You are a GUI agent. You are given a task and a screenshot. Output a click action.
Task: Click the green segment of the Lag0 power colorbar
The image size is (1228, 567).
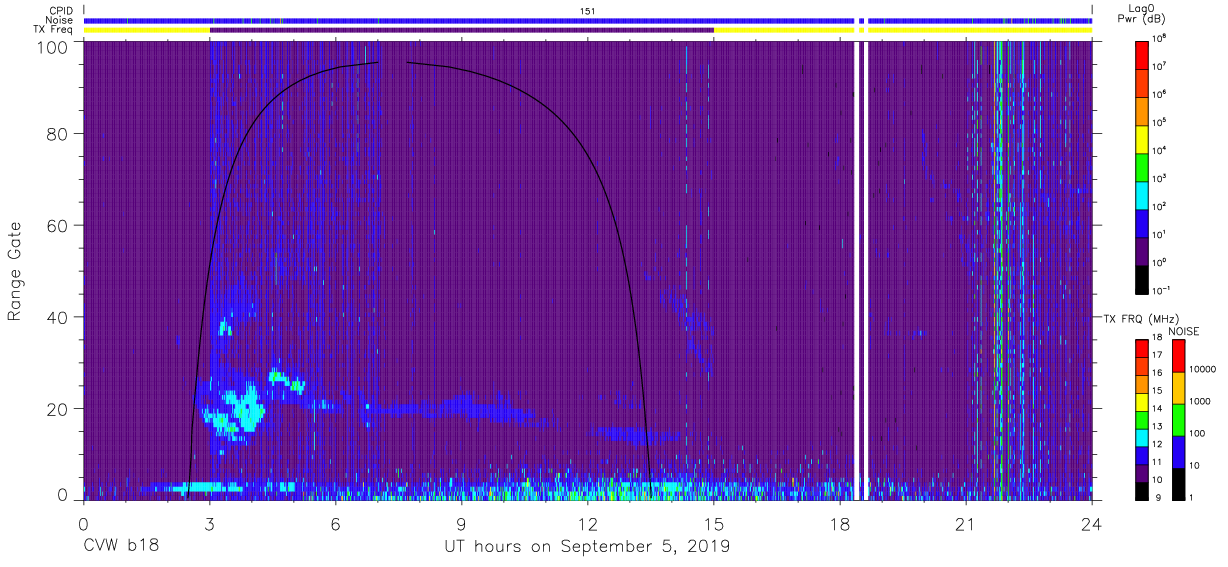click(x=1142, y=167)
